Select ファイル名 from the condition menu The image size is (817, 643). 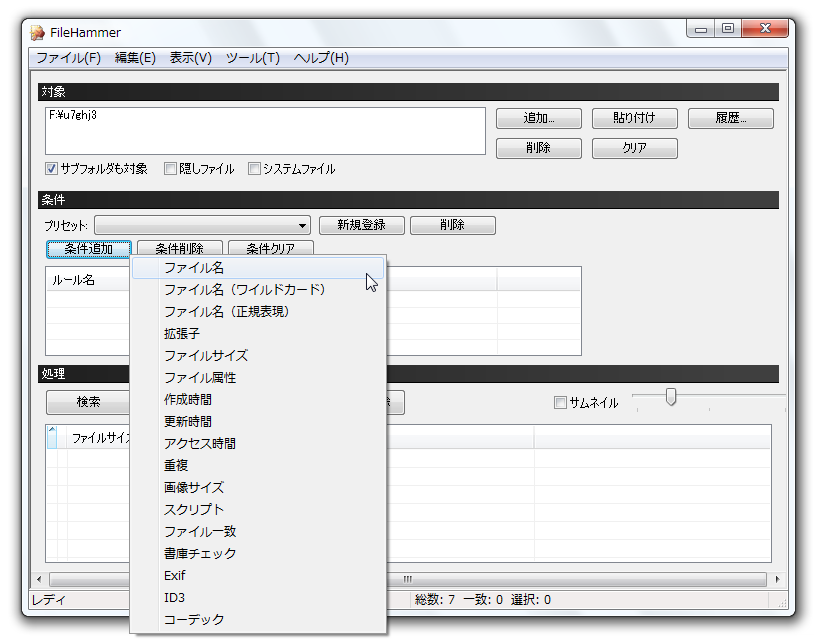(258, 268)
